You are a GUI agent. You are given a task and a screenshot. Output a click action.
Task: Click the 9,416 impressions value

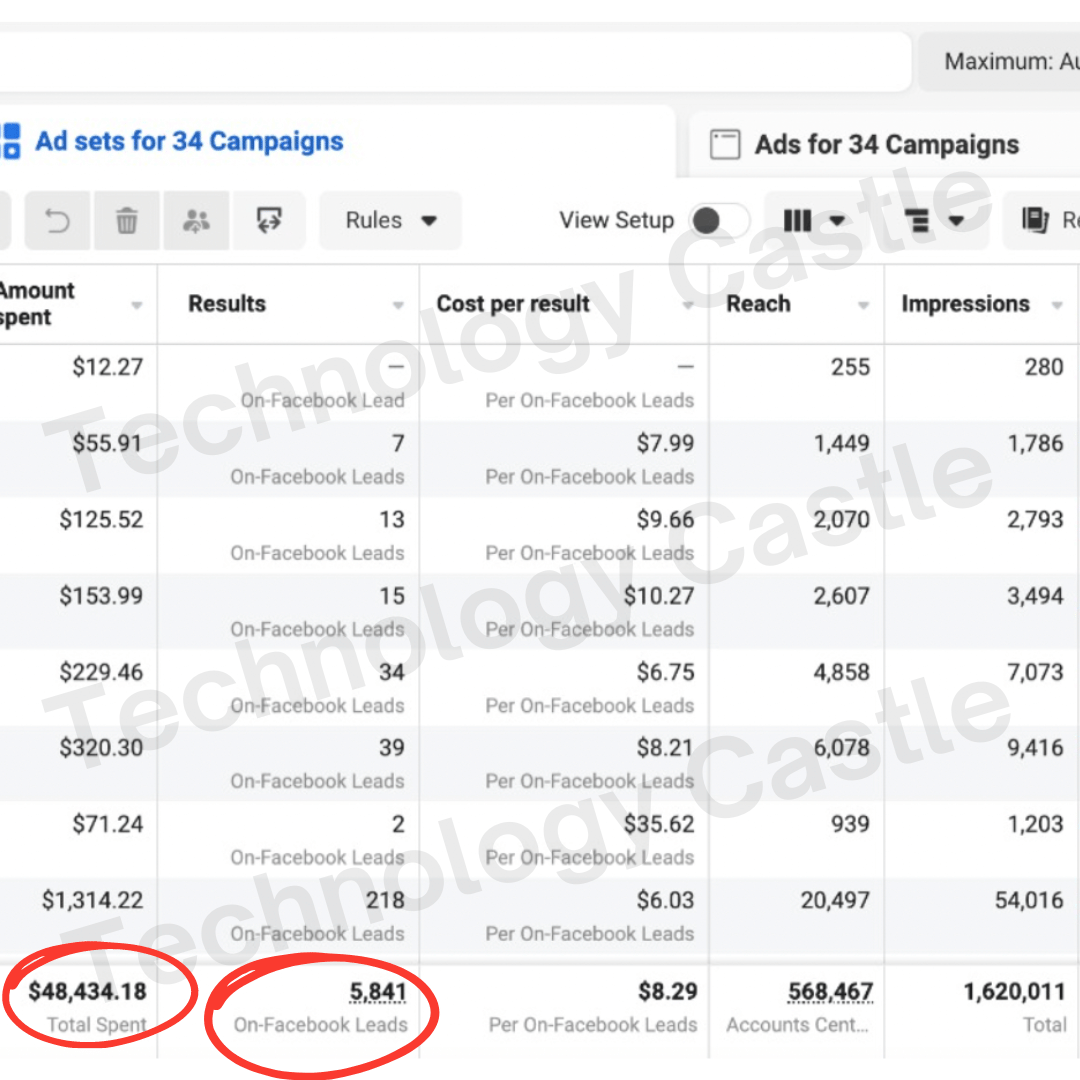pos(1035,747)
